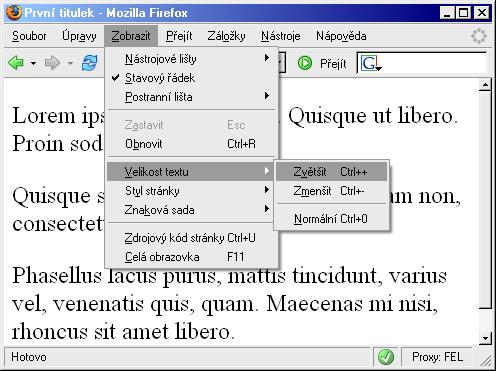Image resolution: width=496 pixels, height=371 pixels.
Task: Select Celá obrazovka F11 entry
Action: (x=191, y=257)
